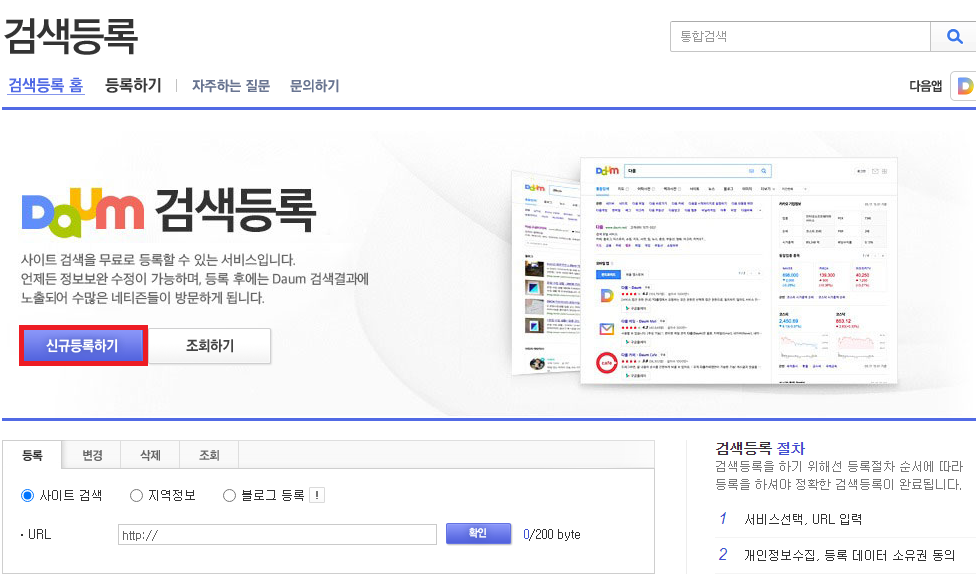
Task: Click the 검색등록 절차 heading
Action: tap(760, 448)
